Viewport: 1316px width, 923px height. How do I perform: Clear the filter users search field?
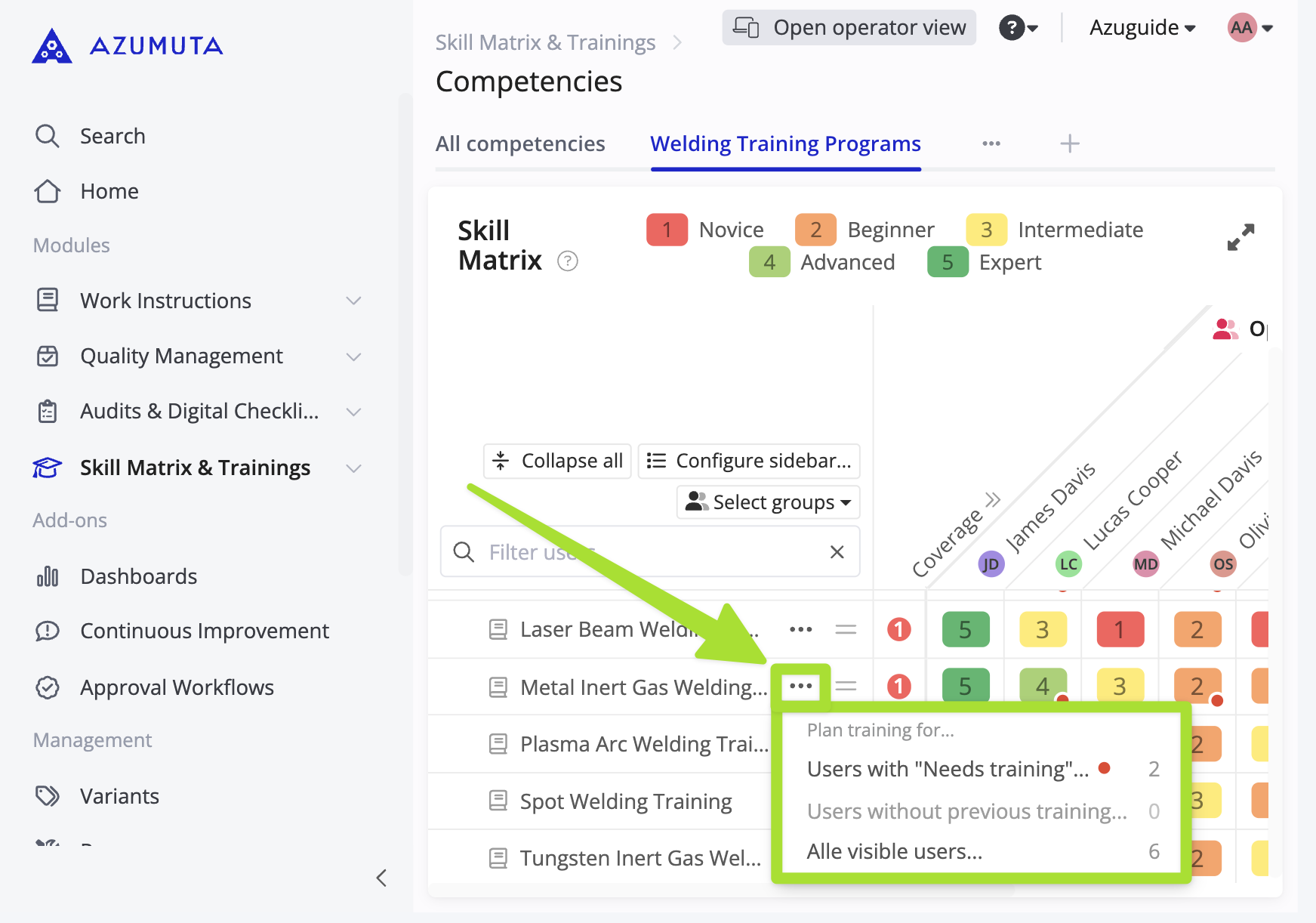(837, 552)
